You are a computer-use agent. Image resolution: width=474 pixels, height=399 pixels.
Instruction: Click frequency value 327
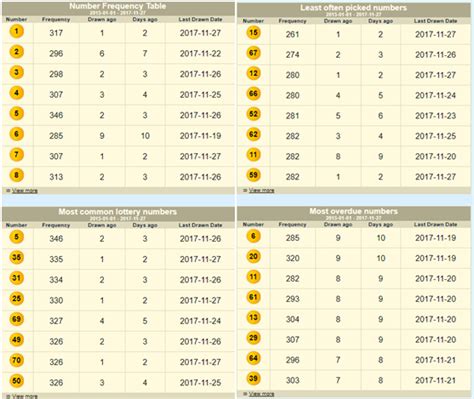(x=56, y=321)
